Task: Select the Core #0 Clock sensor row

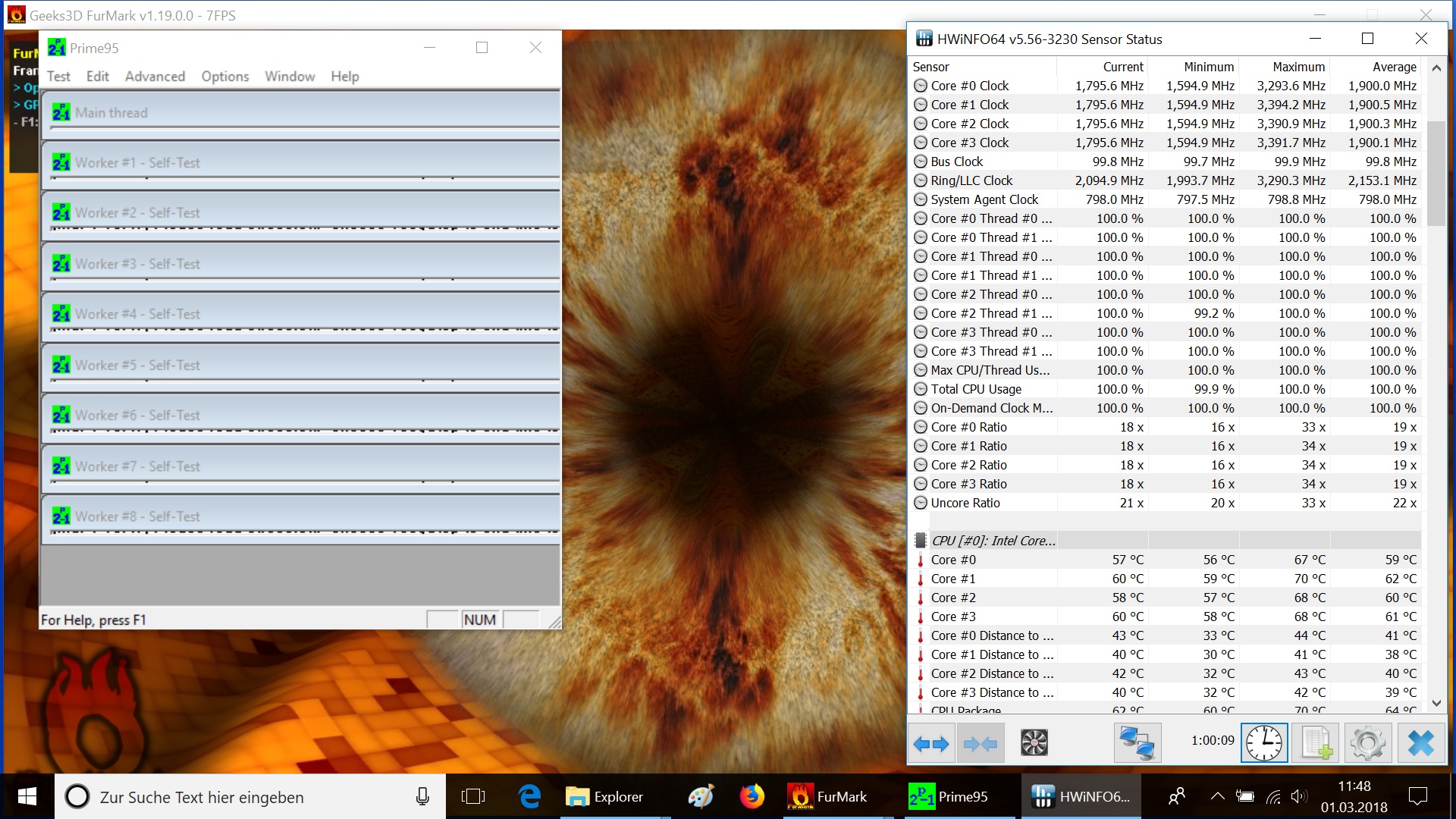Action: (x=969, y=86)
